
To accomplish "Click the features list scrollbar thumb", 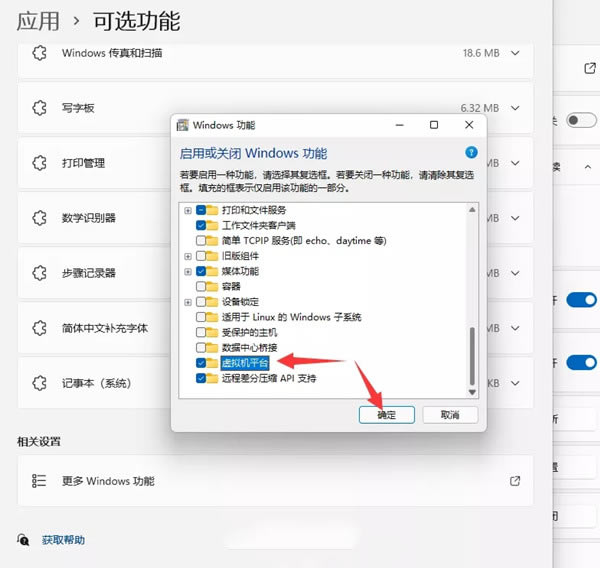I will point(472,356).
